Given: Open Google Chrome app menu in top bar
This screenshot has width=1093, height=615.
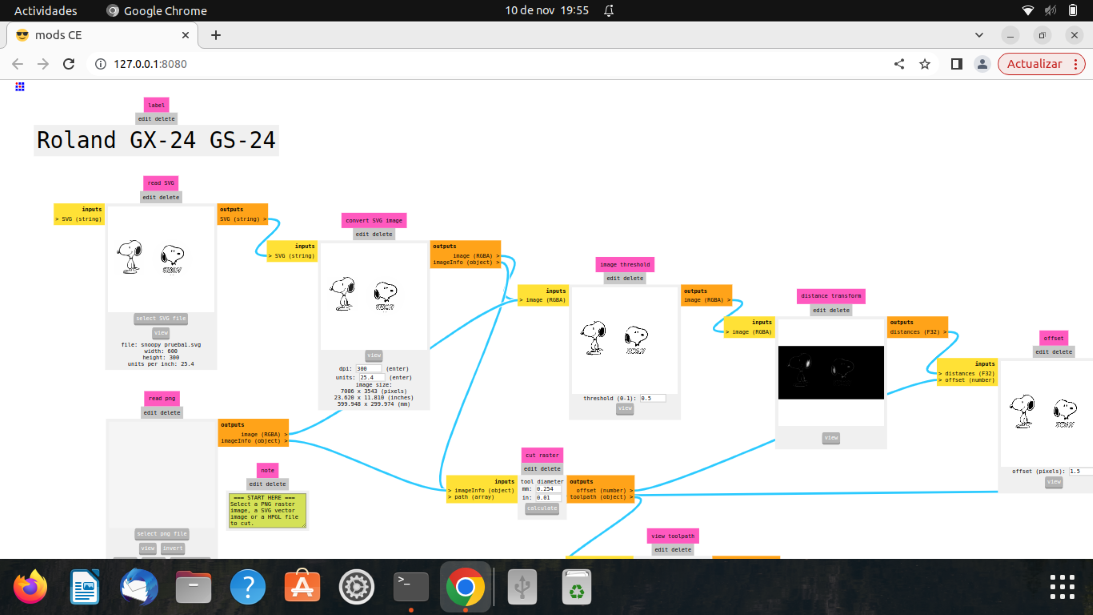Looking at the screenshot, I should click(156, 10).
